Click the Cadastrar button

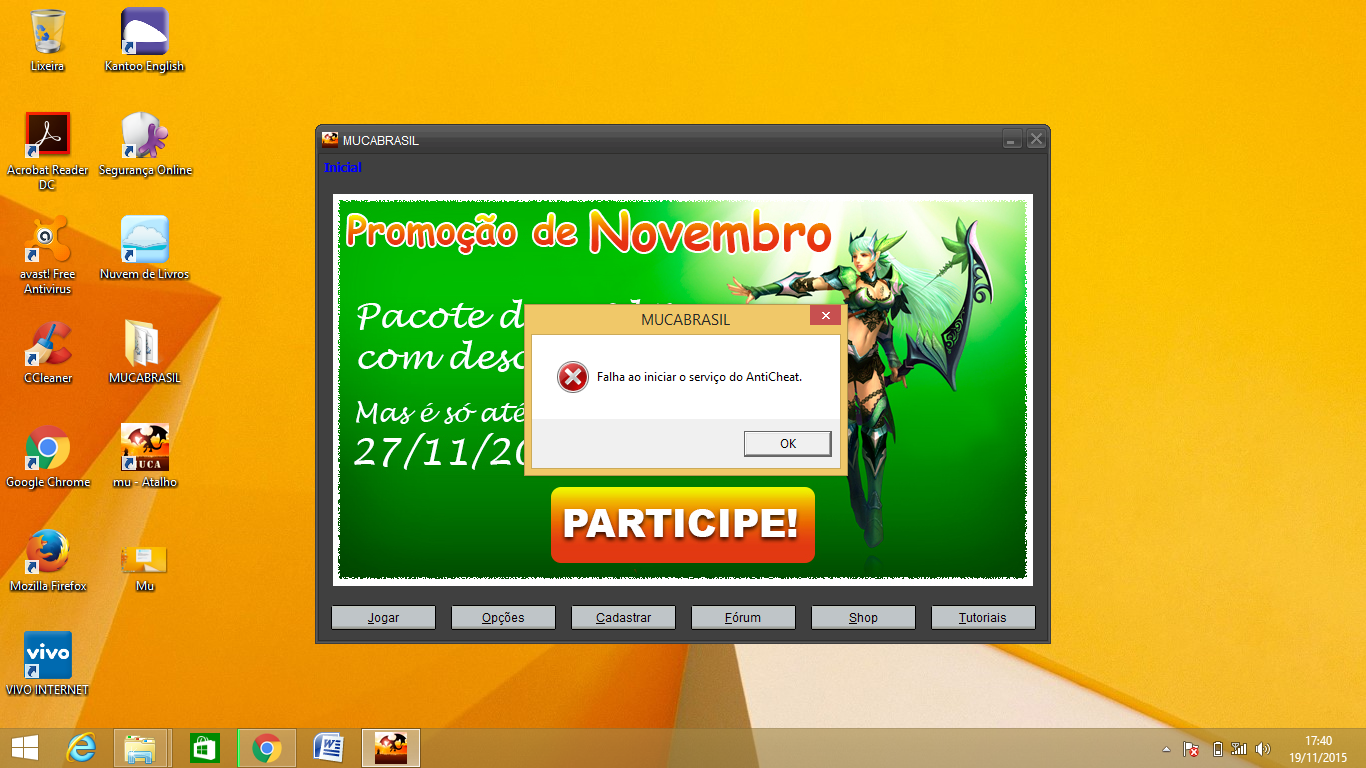tap(623, 618)
